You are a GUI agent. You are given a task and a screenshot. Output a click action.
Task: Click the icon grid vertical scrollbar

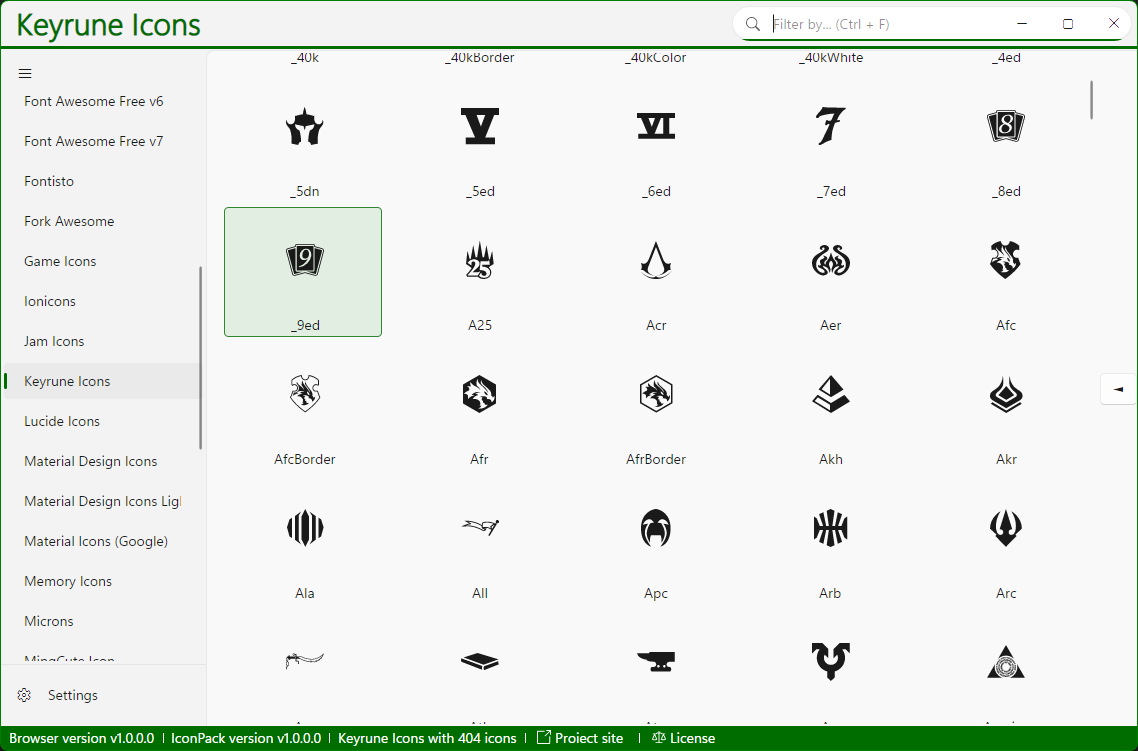[1091, 100]
